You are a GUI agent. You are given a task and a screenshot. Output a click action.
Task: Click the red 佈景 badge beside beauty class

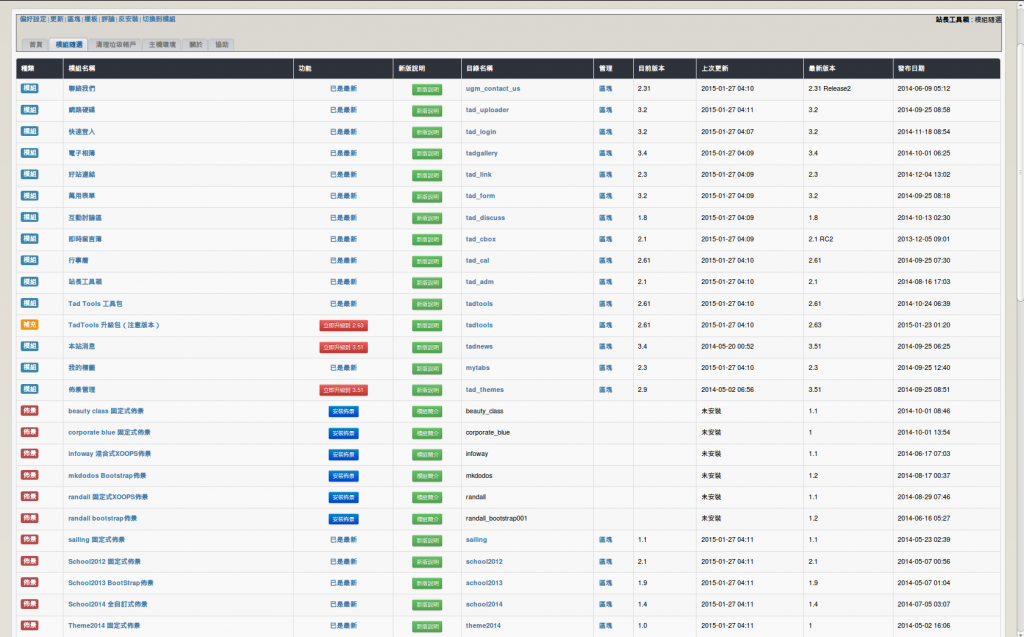point(29,410)
